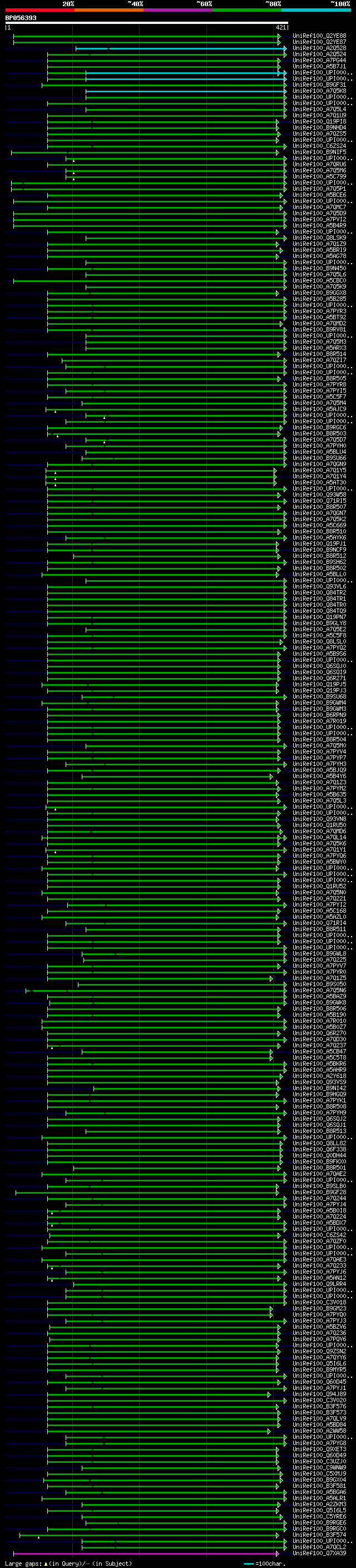Click the UniRef100_A5ALR1 label
Screen dimensions: 356x1568
tap(319, 1498)
